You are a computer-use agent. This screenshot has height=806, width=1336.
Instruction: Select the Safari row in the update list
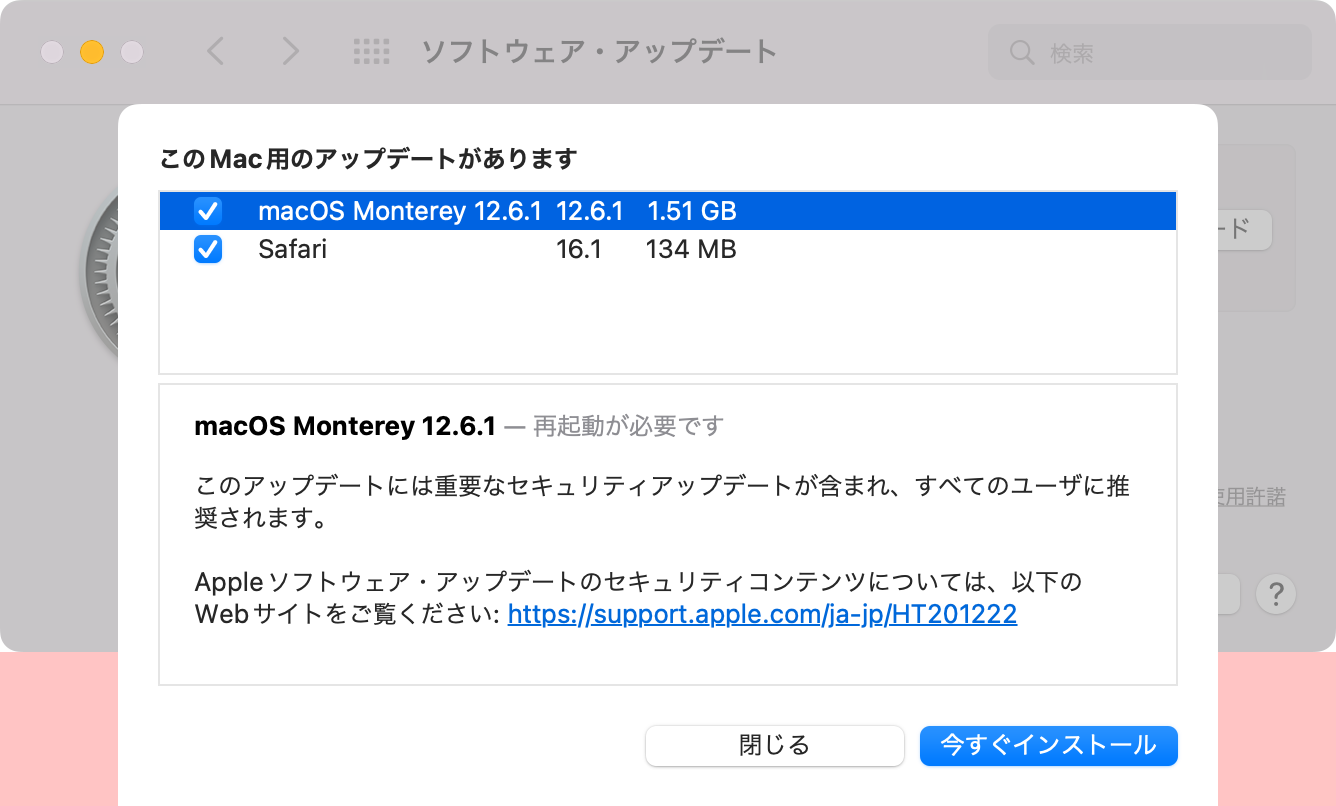click(668, 249)
